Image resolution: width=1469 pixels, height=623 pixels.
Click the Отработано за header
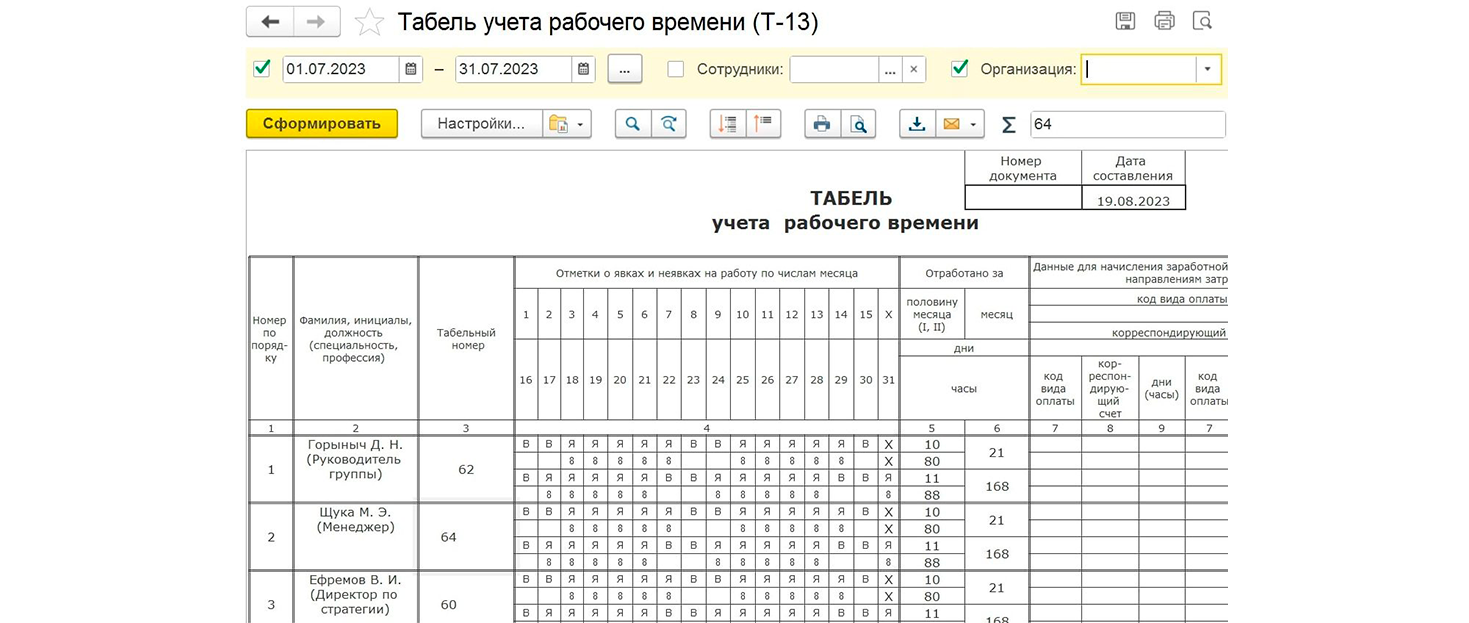pos(964,273)
